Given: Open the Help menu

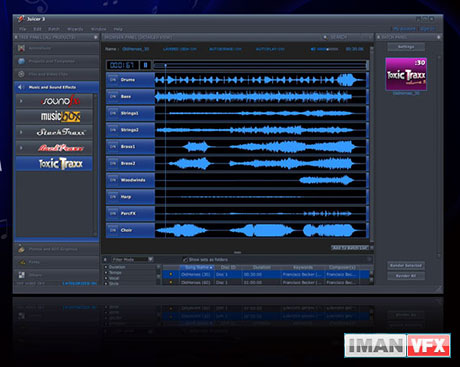Looking at the screenshot, I should click(118, 29).
